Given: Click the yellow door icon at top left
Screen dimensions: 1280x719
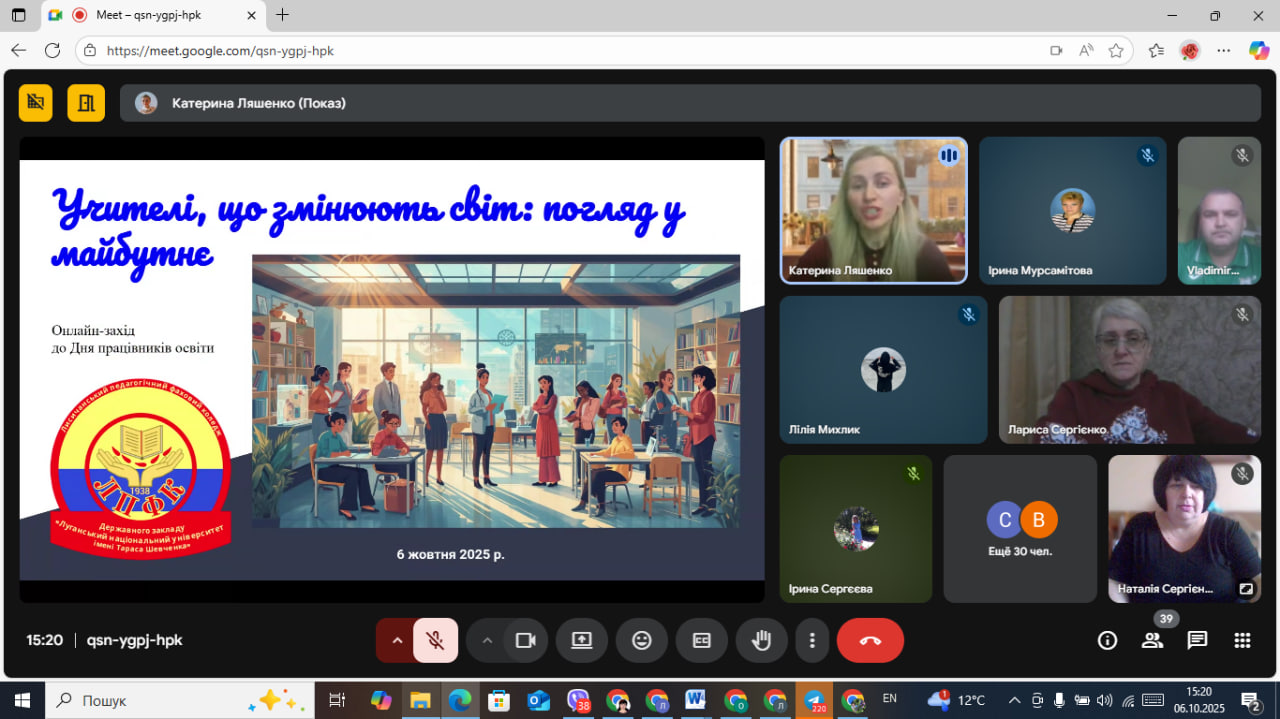Looking at the screenshot, I should tap(86, 103).
